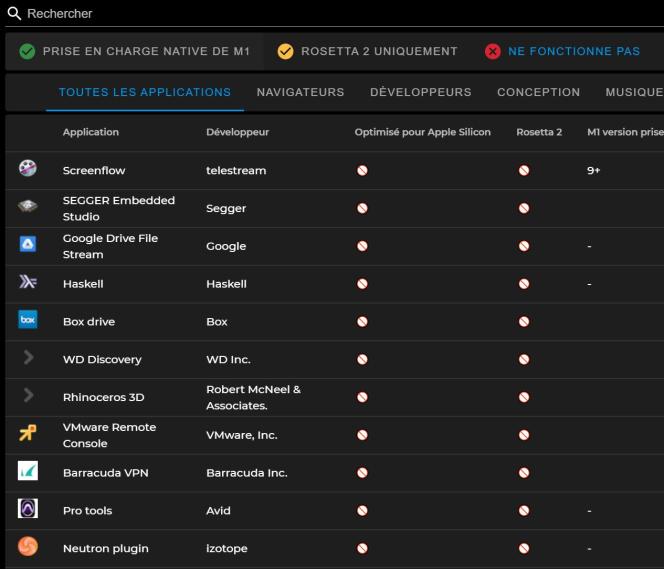
Task: Click the search magnifier icon
Action: (x=14, y=14)
